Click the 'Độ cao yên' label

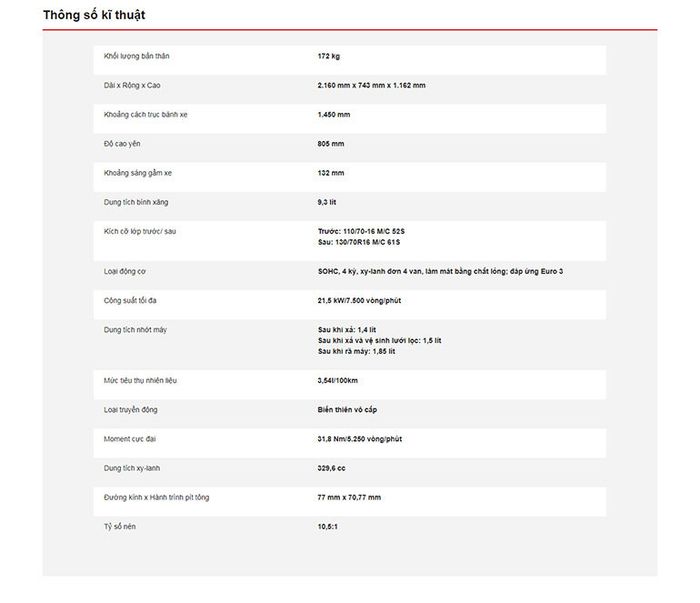point(123,143)
